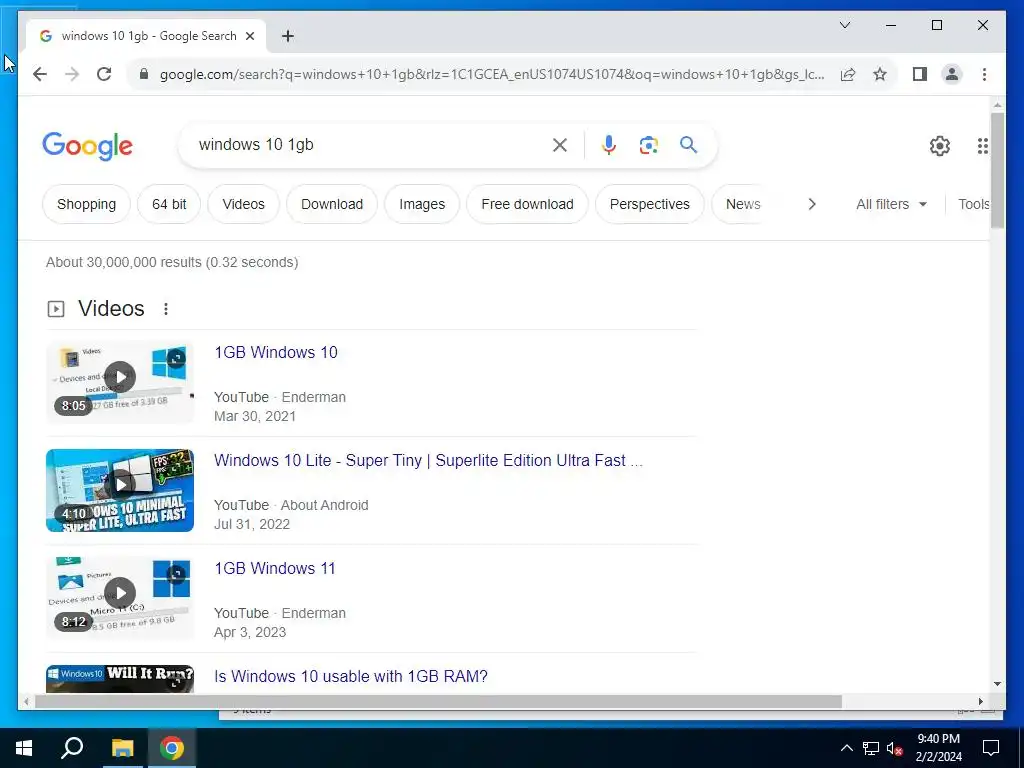Screen dimensions: 1024x768
Task: Open search Tools
Action: 973,204
